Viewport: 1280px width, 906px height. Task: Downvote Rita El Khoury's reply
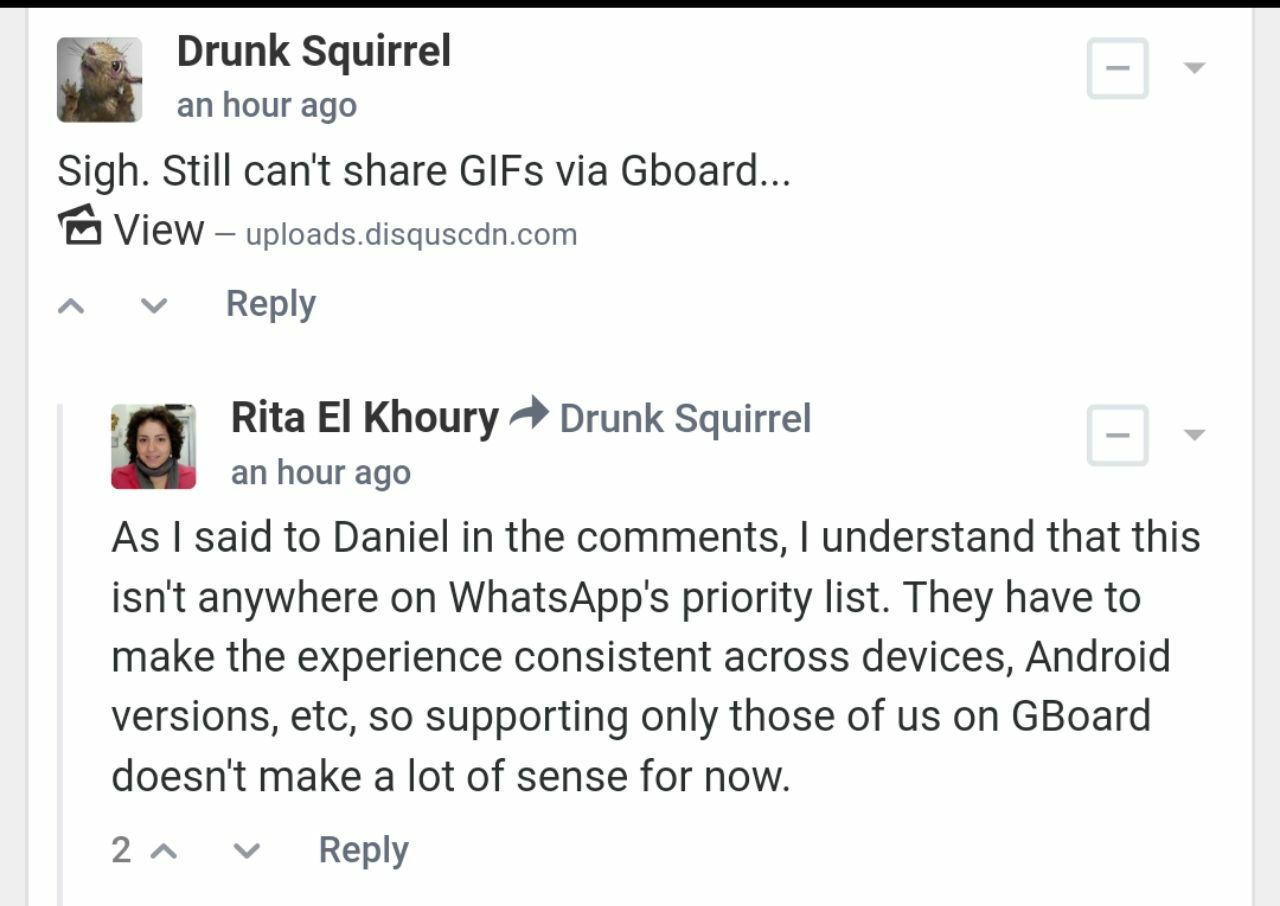(x=246, y=851)
